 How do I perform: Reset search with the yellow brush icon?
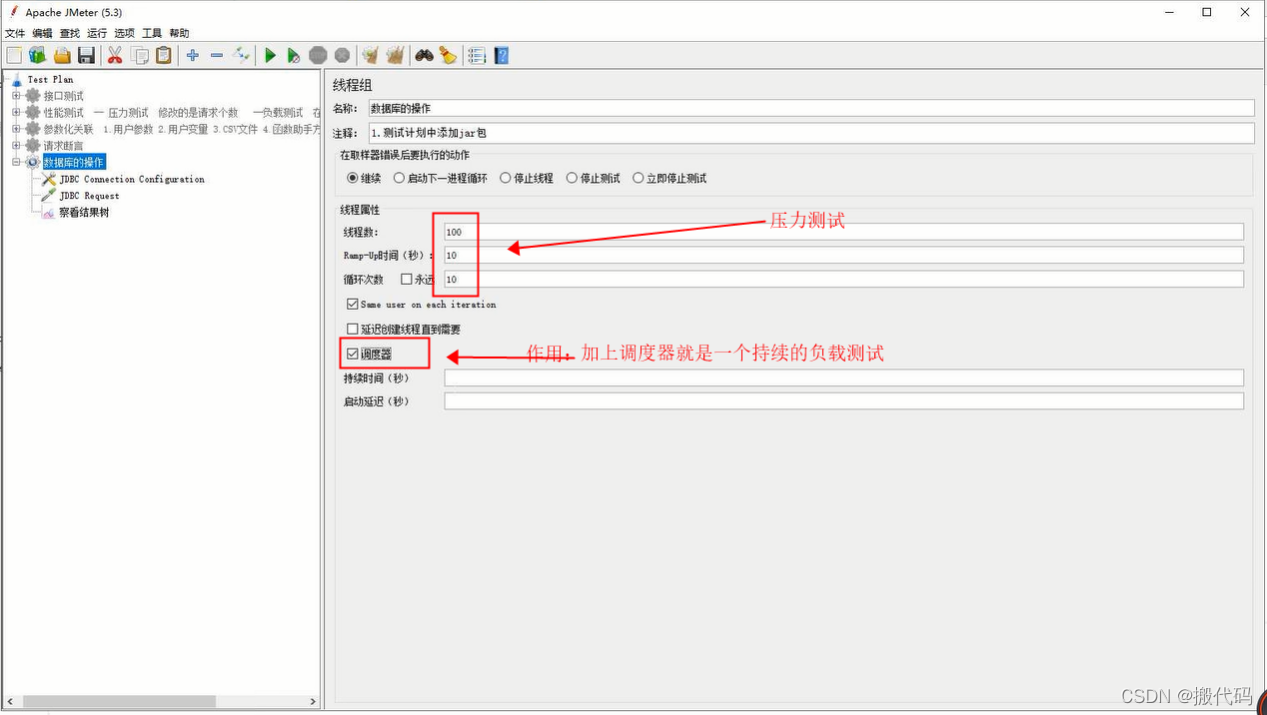coord(448,56)
